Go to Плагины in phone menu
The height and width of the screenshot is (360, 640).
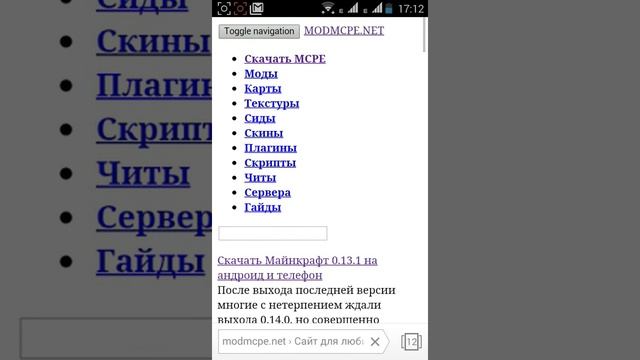tap(271, 148)
